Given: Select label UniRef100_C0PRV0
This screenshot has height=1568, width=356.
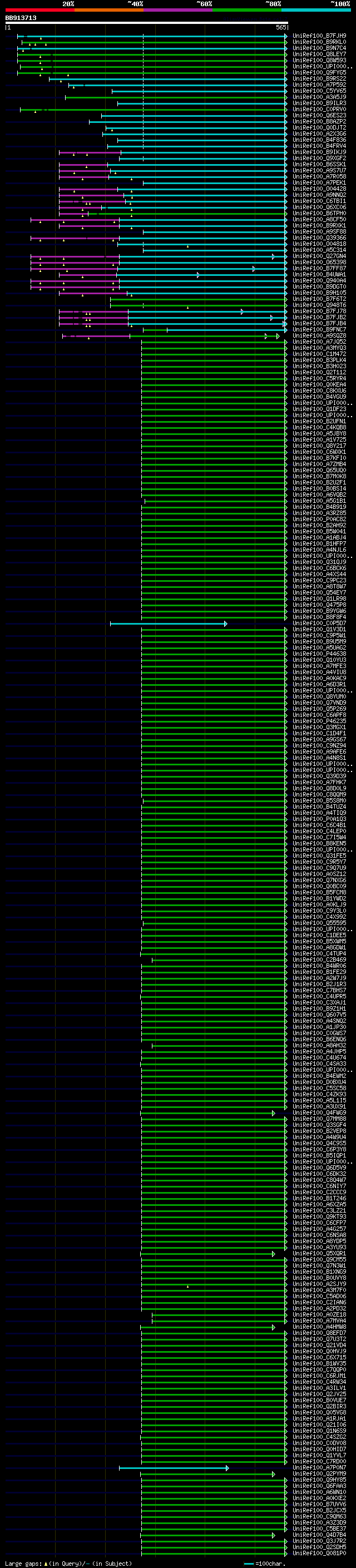Looking at the screenshot, I should point(319,110).
